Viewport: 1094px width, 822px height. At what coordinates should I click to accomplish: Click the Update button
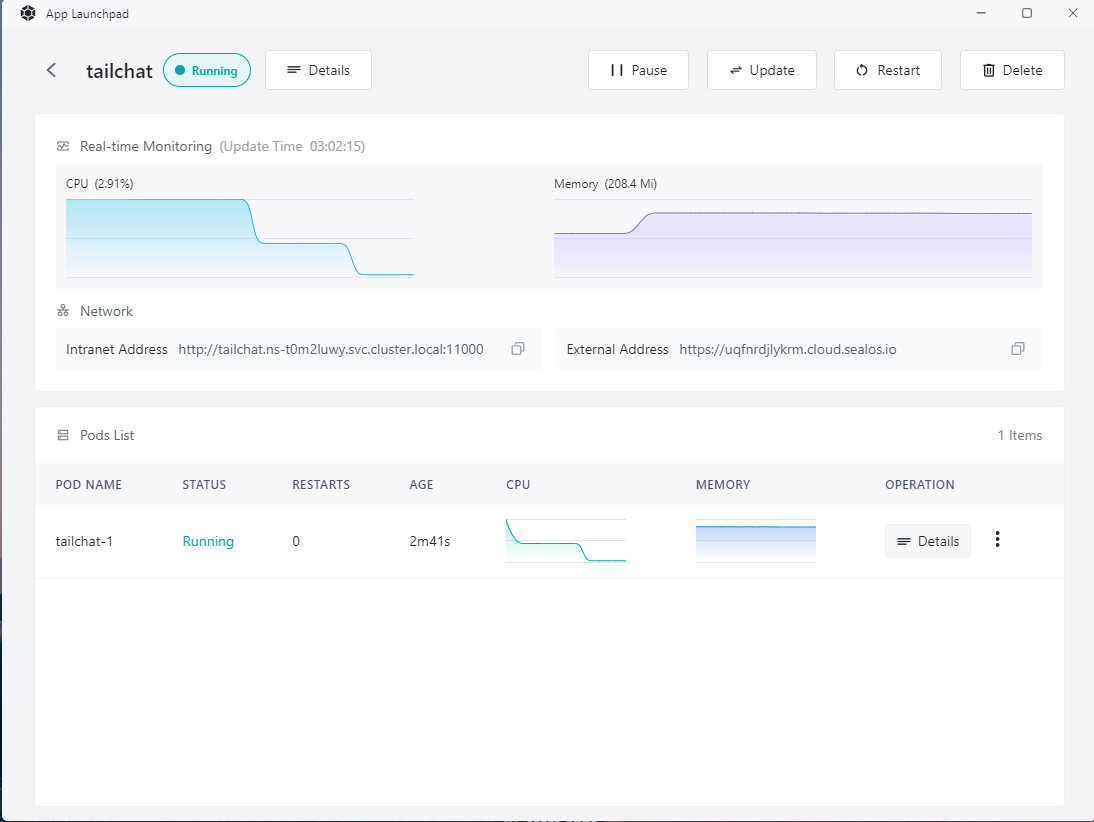coord(761,70)
